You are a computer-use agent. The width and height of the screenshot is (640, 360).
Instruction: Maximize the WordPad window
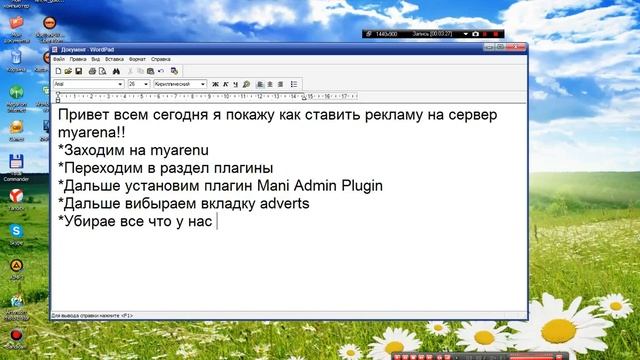(x=500, y=47)
